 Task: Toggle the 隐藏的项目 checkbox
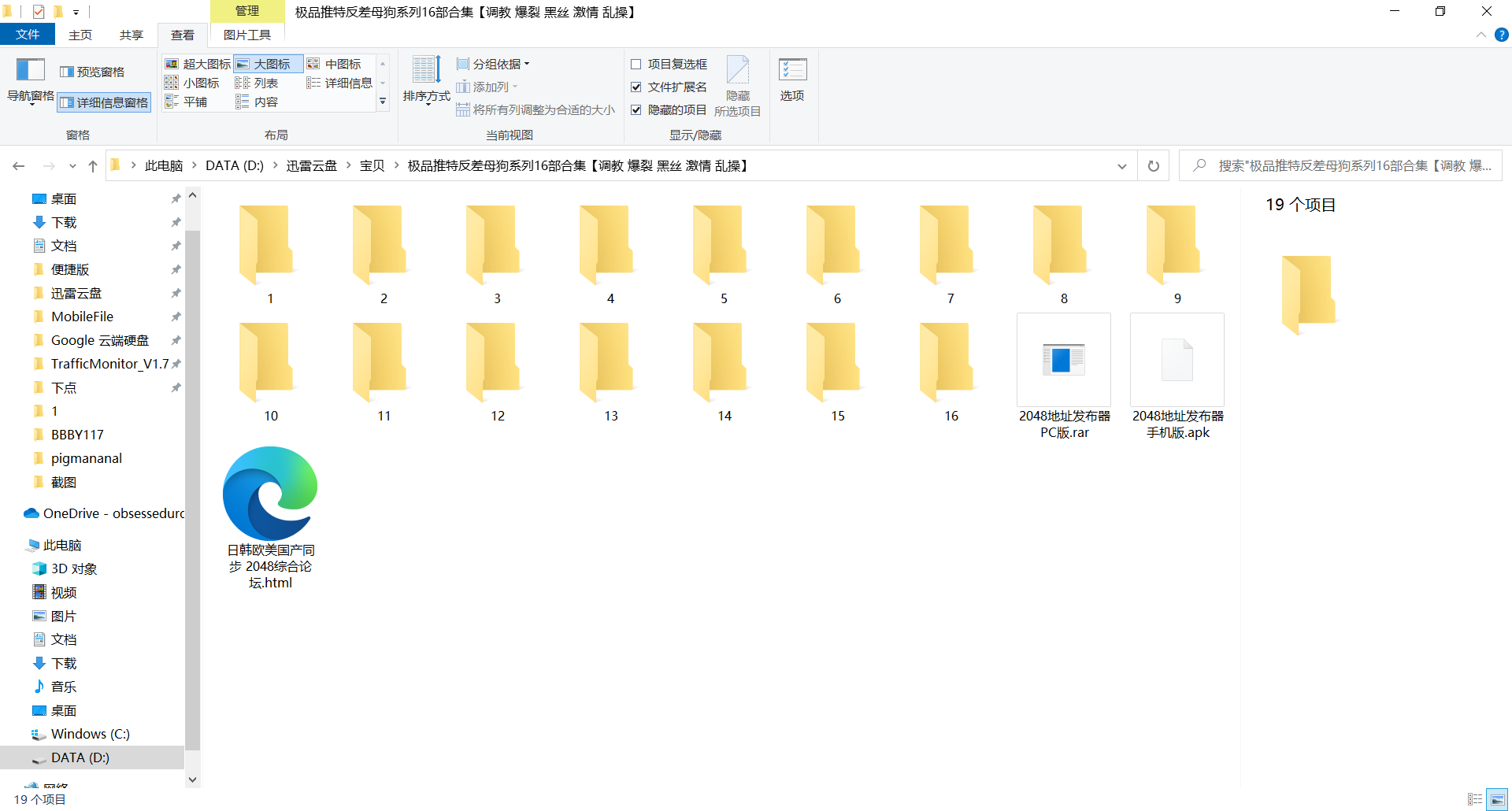(636, 110)
